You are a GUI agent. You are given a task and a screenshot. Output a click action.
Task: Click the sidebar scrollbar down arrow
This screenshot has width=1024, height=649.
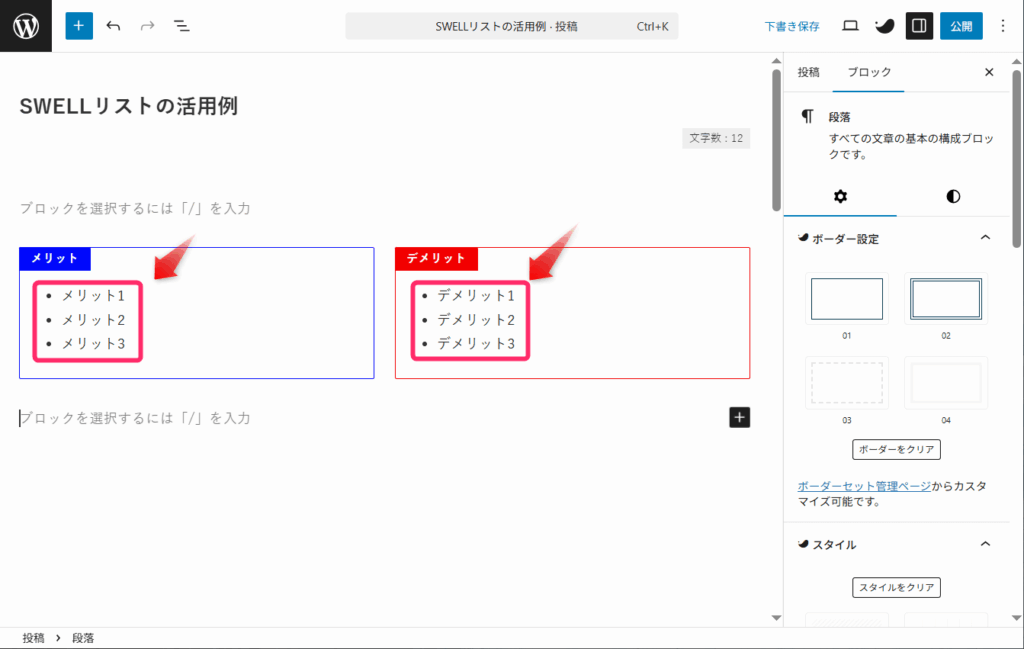(1016, 618)
